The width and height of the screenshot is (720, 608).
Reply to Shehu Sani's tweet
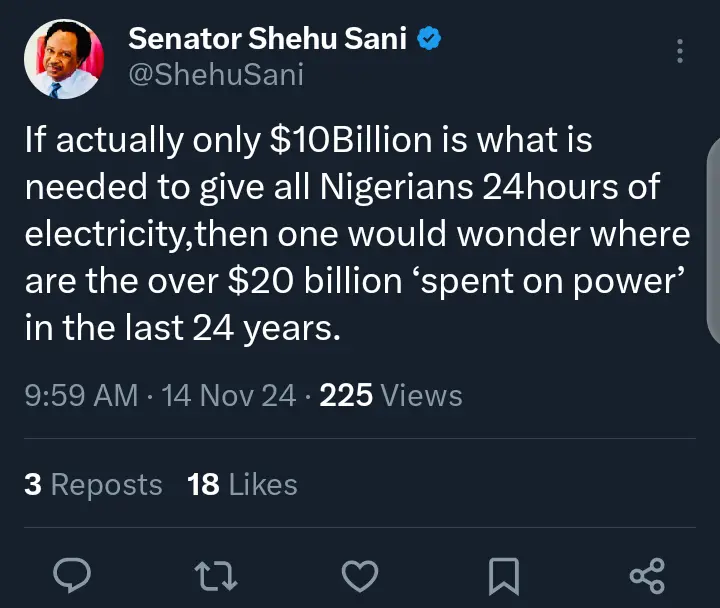pos(71,574)
